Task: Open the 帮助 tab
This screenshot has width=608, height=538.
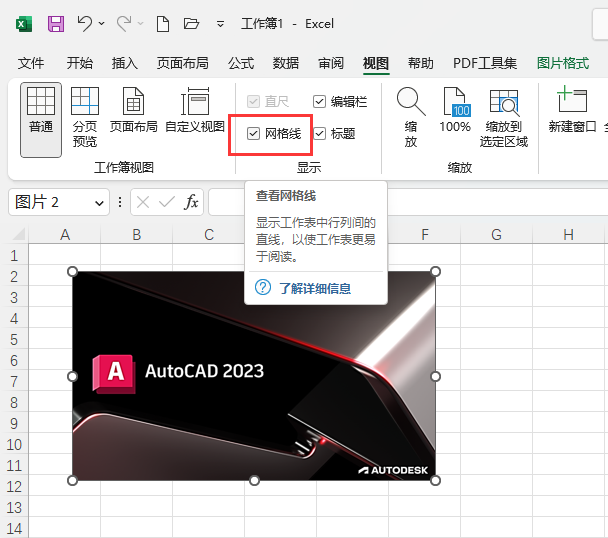Action: [421, 63]
